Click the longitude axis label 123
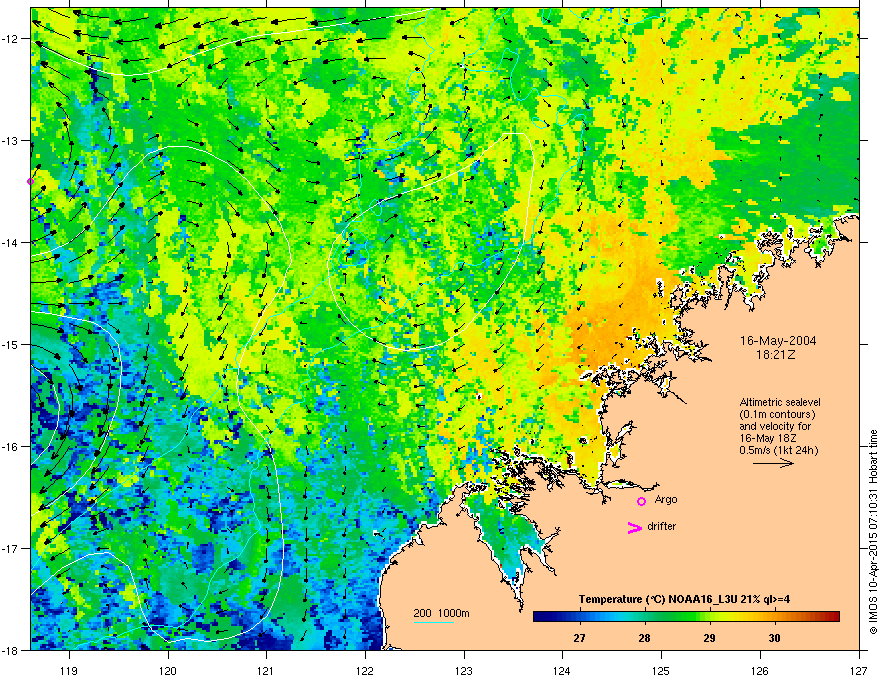 464,670
